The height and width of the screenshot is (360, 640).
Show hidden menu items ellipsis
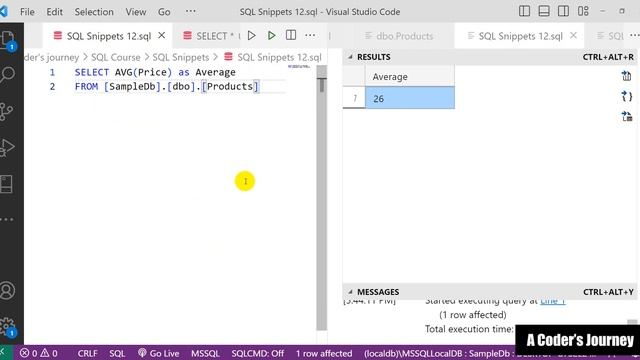click(191, 11)
